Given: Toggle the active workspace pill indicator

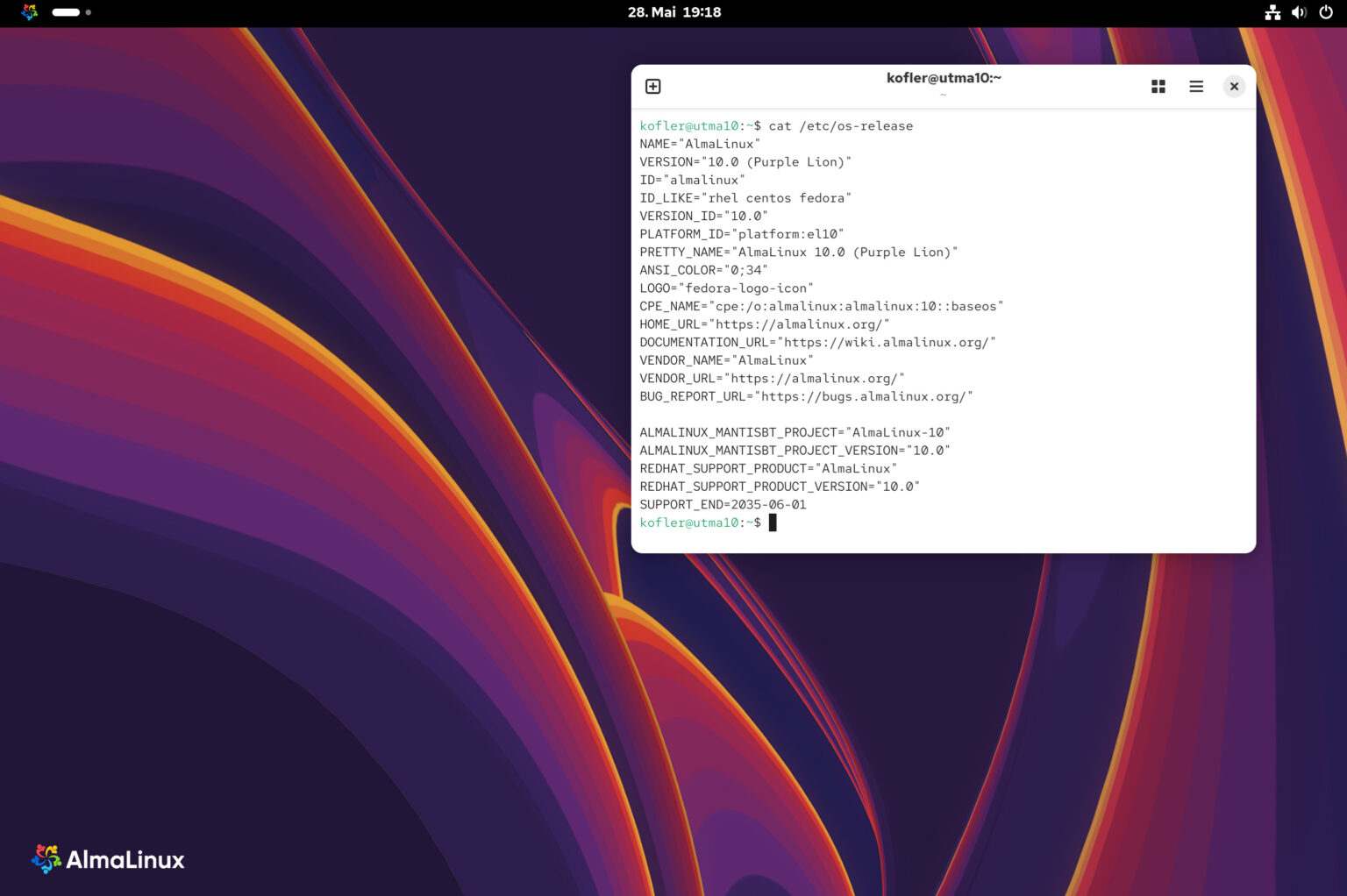Looking at the screenshot, I should pyautogui.click(x=66, y=12).
